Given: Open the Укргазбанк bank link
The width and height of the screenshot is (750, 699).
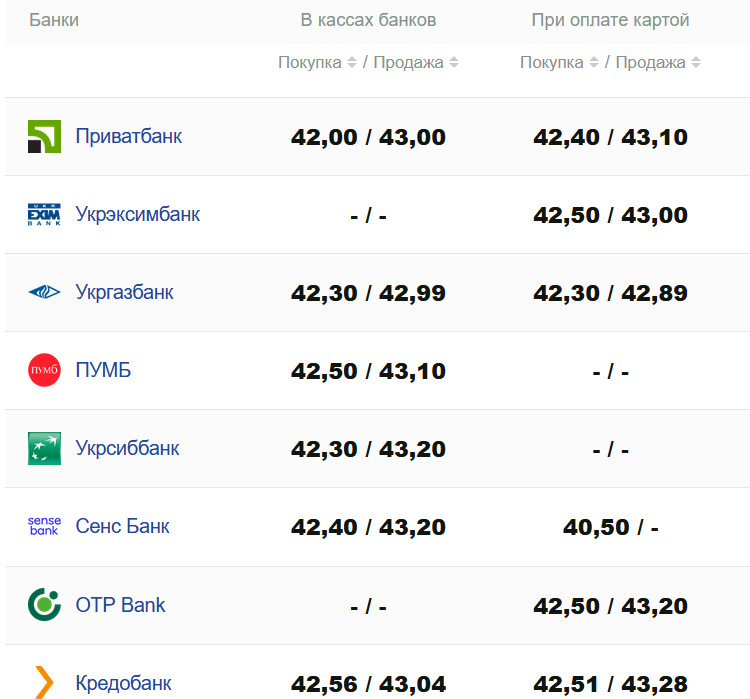Looking at the screenshot, I should (124, 292).
